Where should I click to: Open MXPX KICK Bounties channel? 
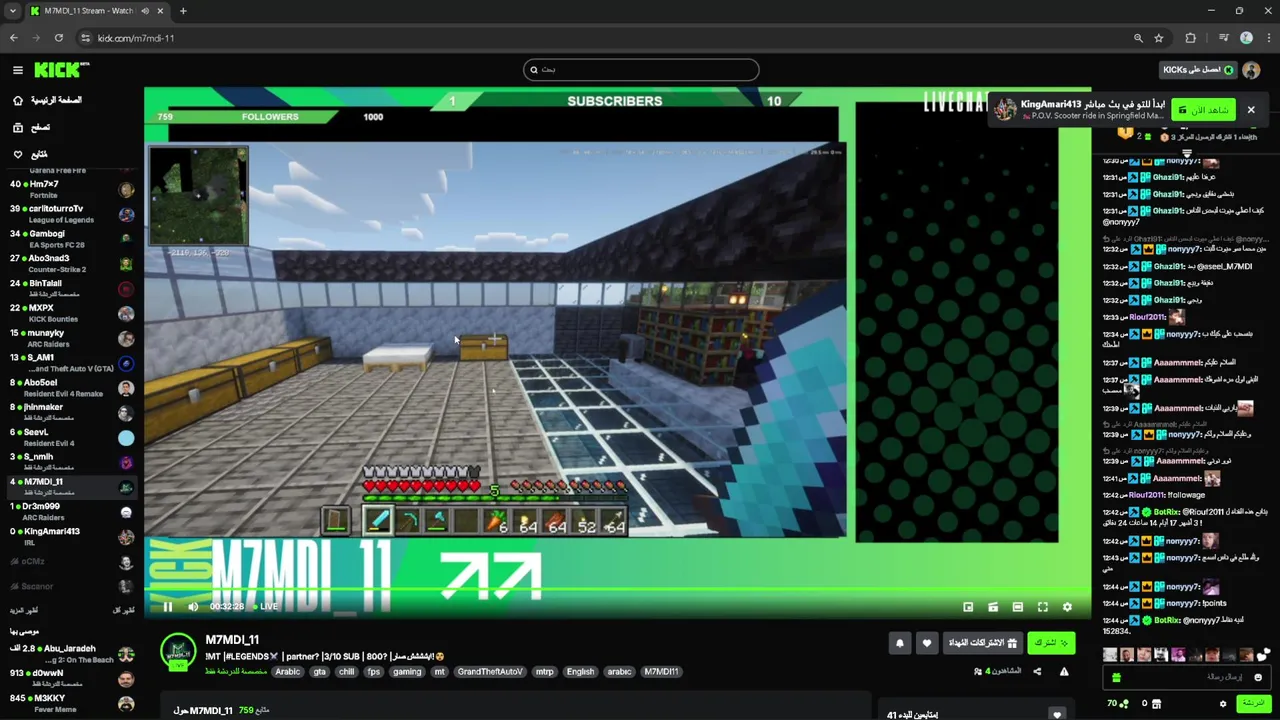coord(70,313)
